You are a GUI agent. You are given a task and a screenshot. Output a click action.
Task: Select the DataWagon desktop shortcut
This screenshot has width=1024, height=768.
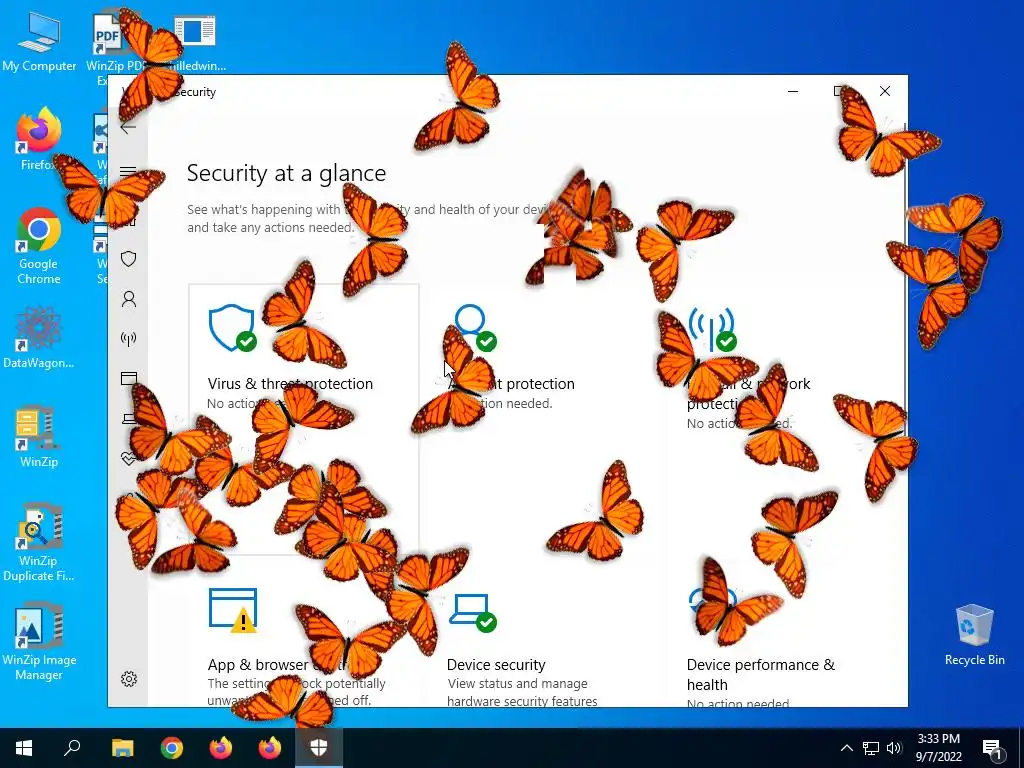(x=39, y=338)
